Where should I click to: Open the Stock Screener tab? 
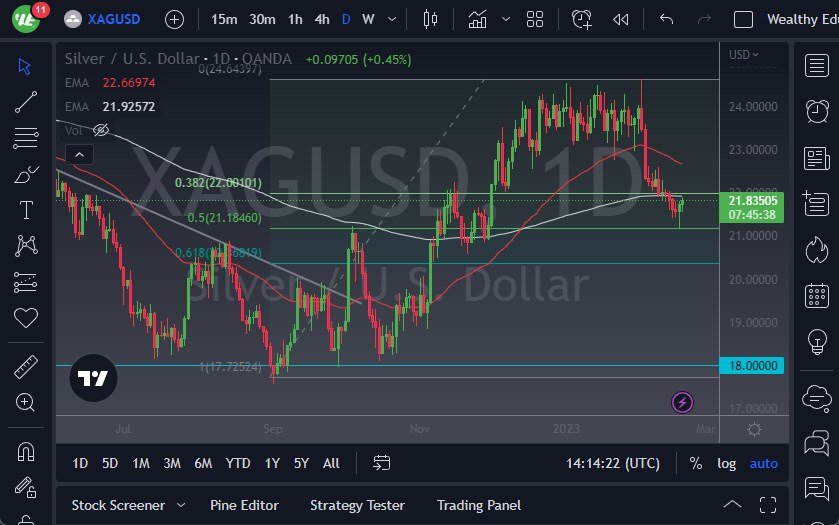point(118,505)
